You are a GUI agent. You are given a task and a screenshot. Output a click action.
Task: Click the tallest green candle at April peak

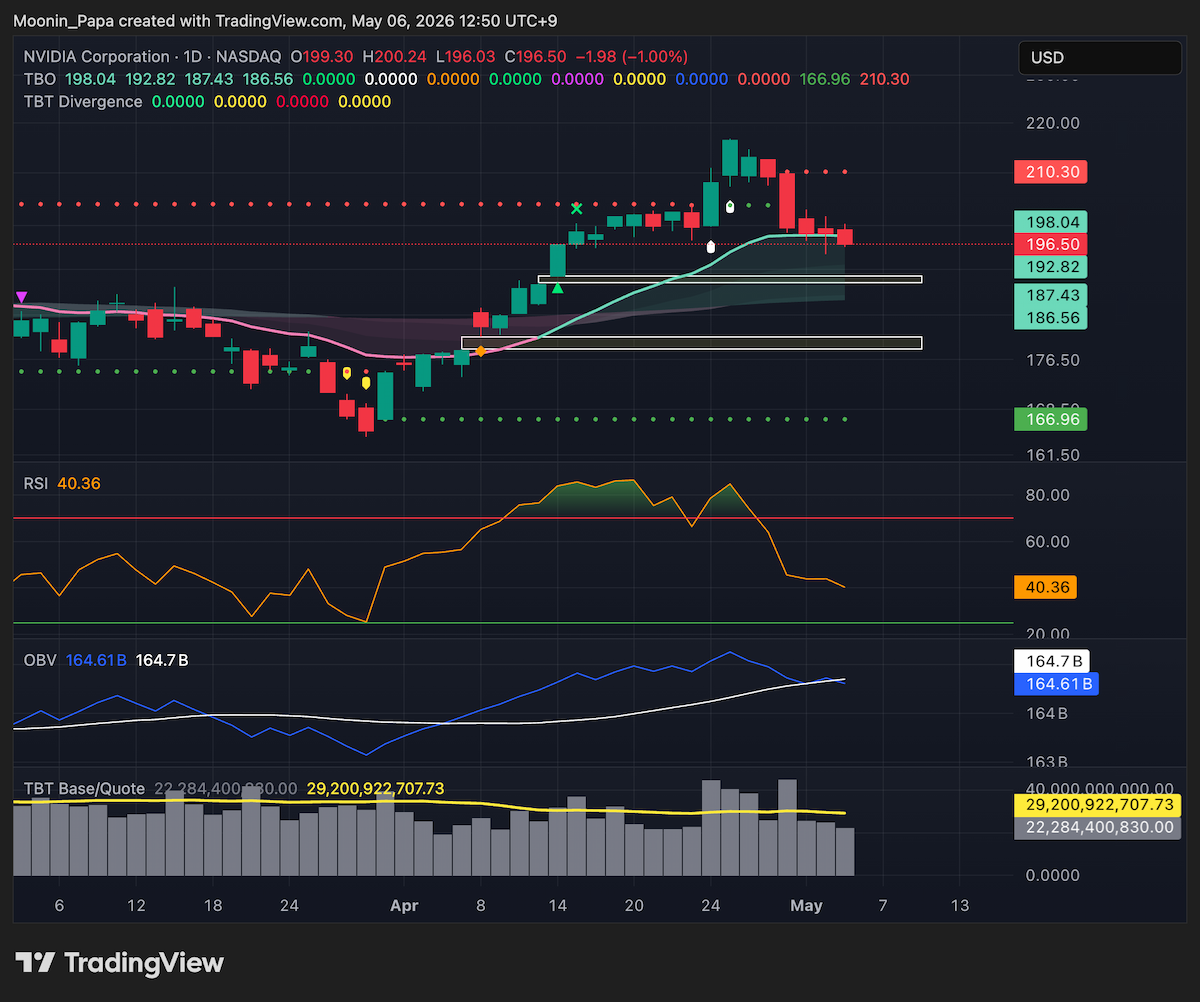click(x=730, y=158)
